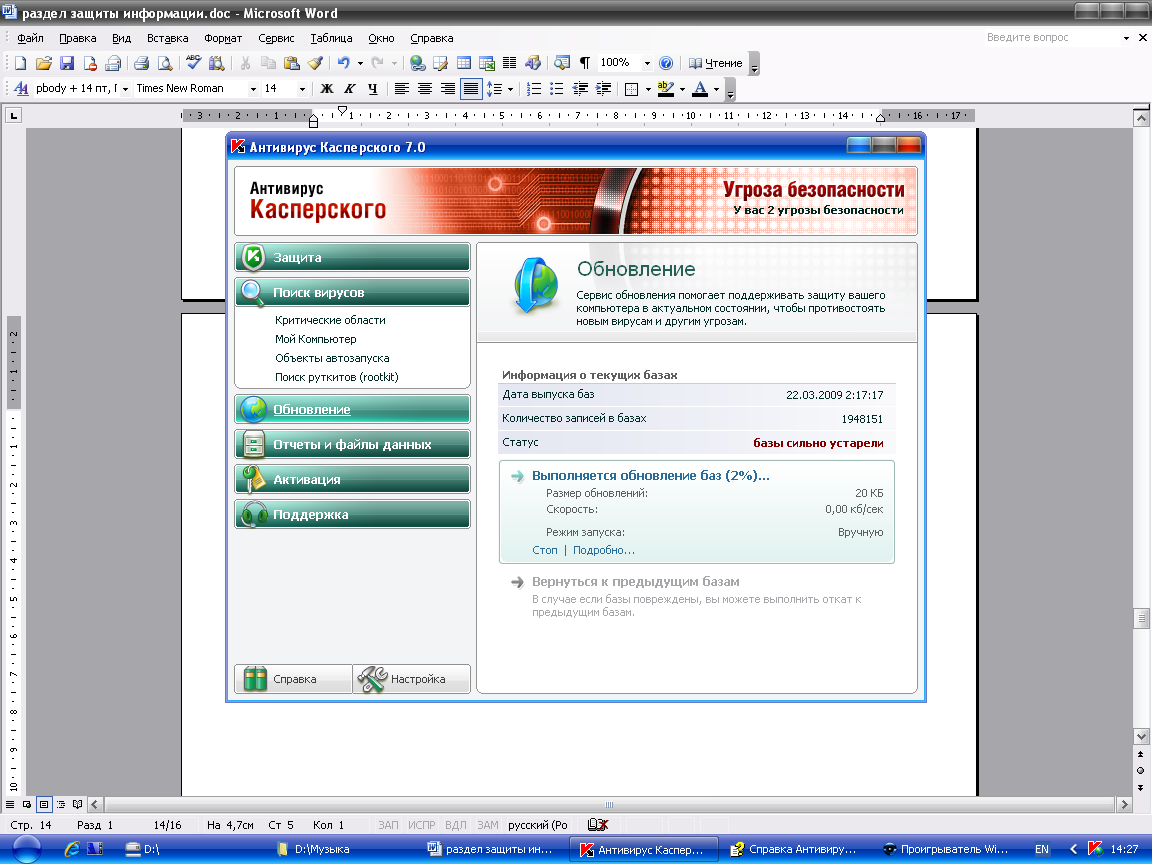Open line spacing dropdown arrow
1152x864 pixels.
click(x=510, y=89)
